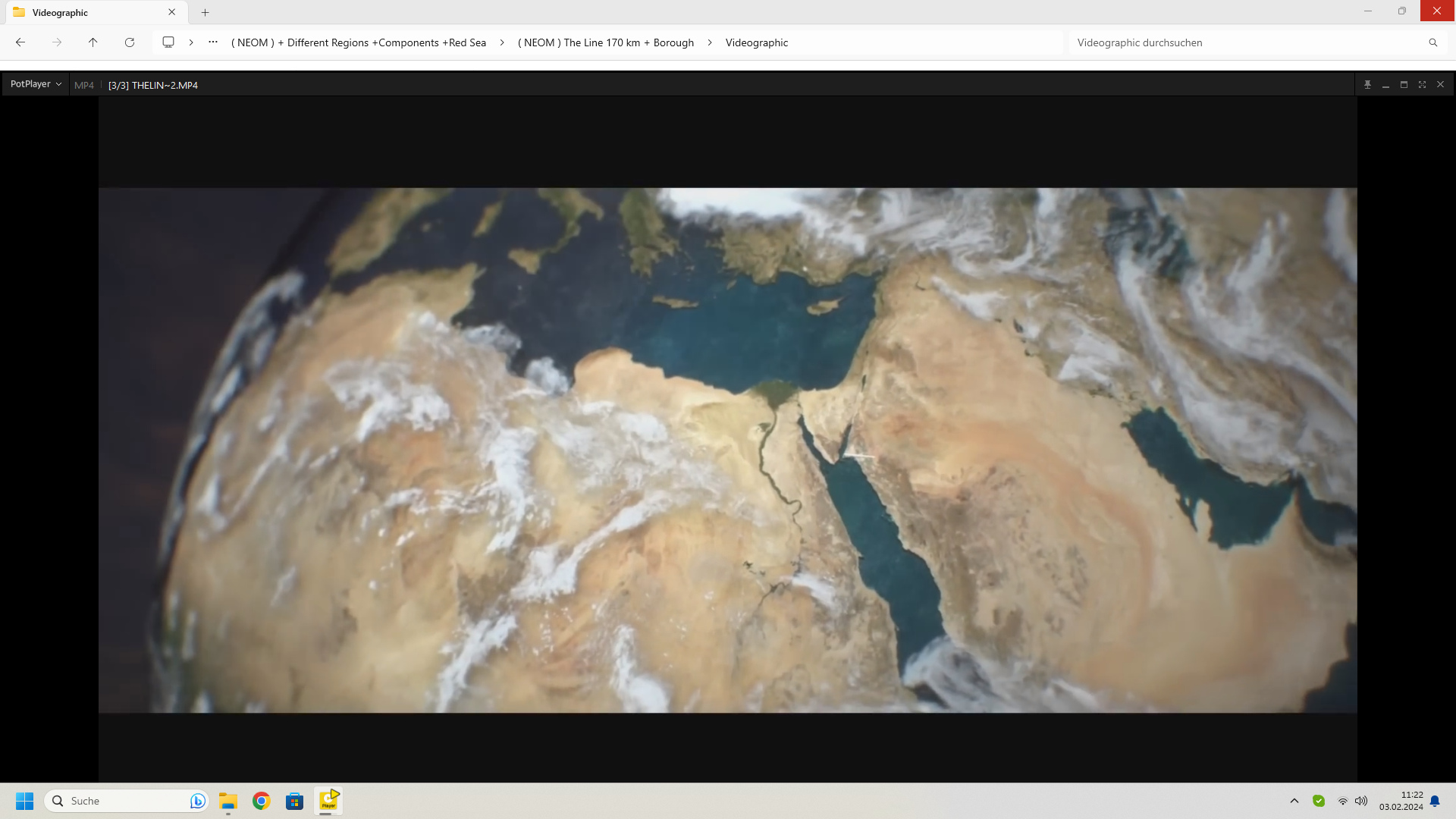Maximize the PotPlayer window
The image size is (1456, 819).
click(1404, 85)
